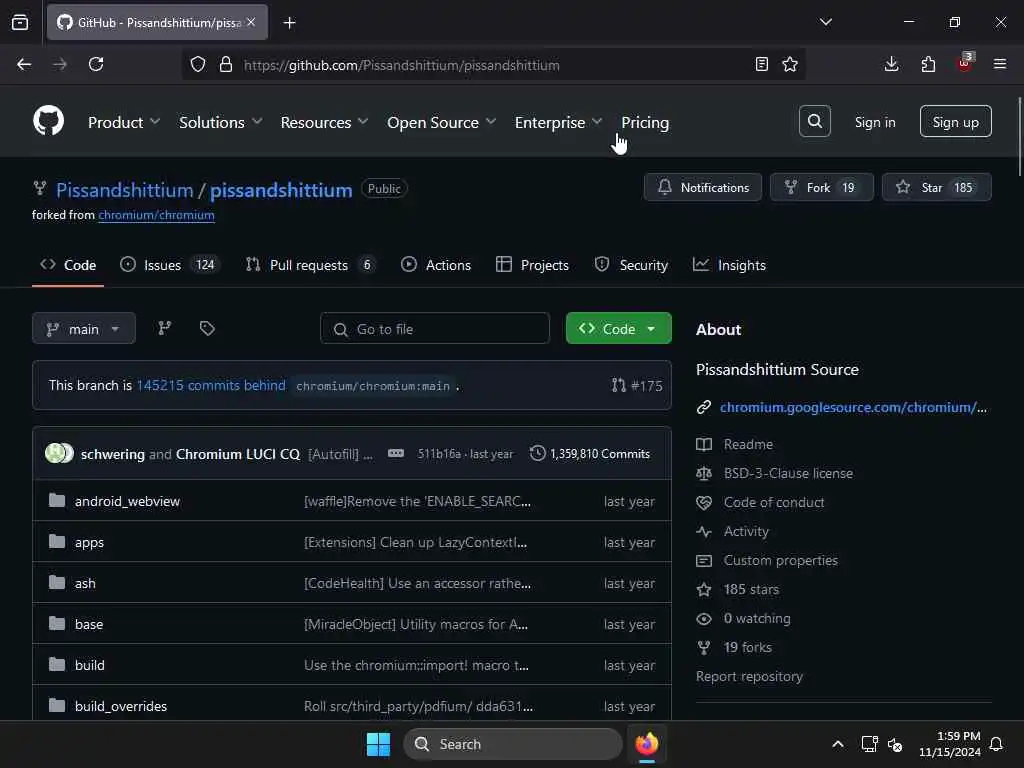The image size is (1024, 768).
Task: Expand the Solutions menu
Action: 221,122
